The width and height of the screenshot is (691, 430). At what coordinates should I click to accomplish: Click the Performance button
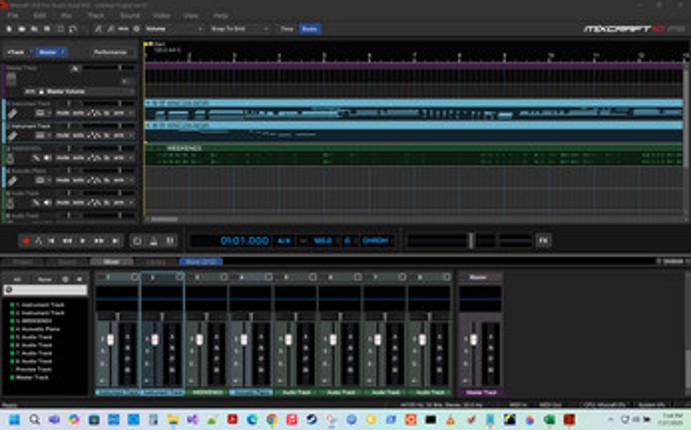click(109, 51)
